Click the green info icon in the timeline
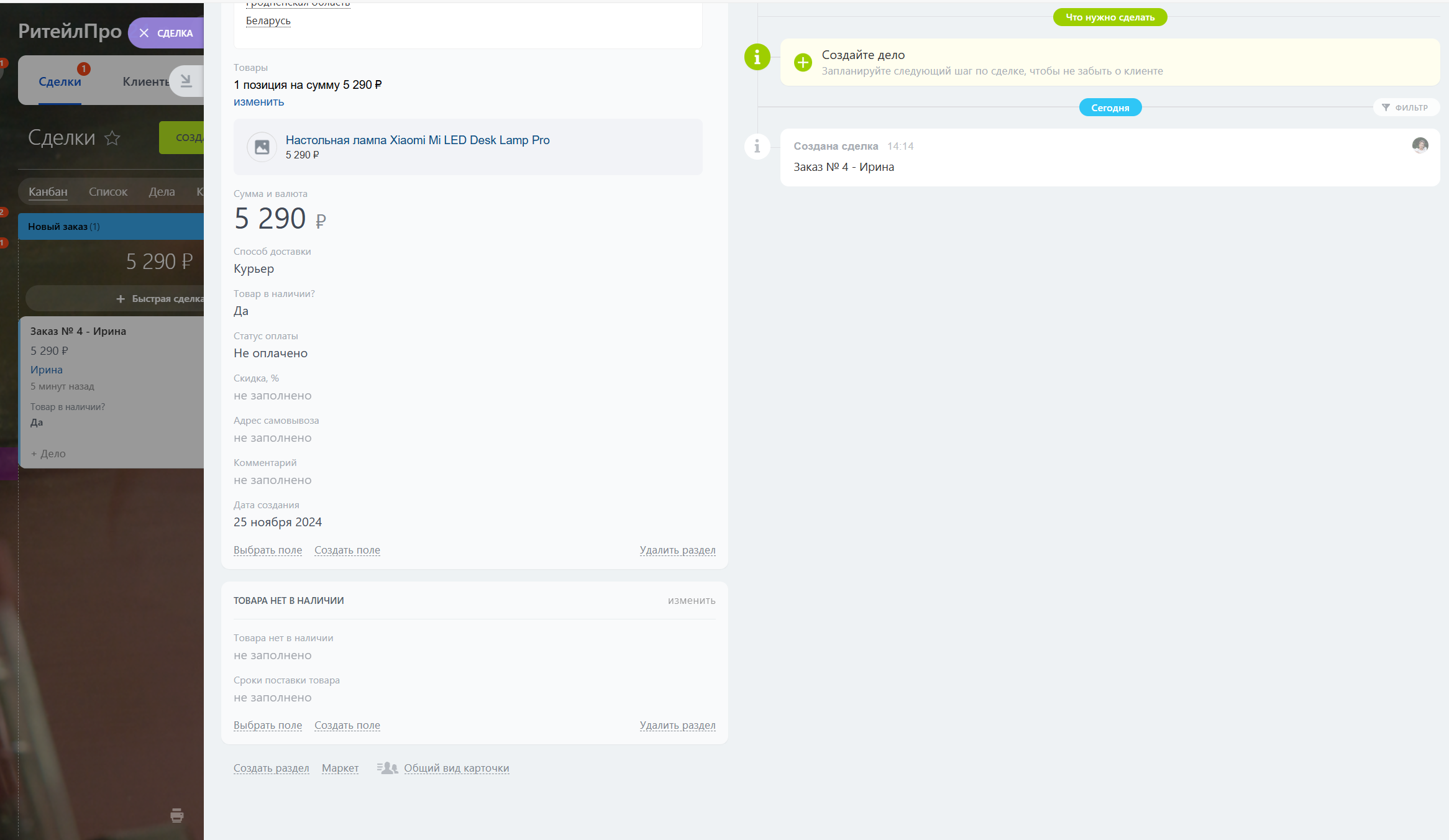The height and width of the screenshot is (840, 1449). [757, 57]
